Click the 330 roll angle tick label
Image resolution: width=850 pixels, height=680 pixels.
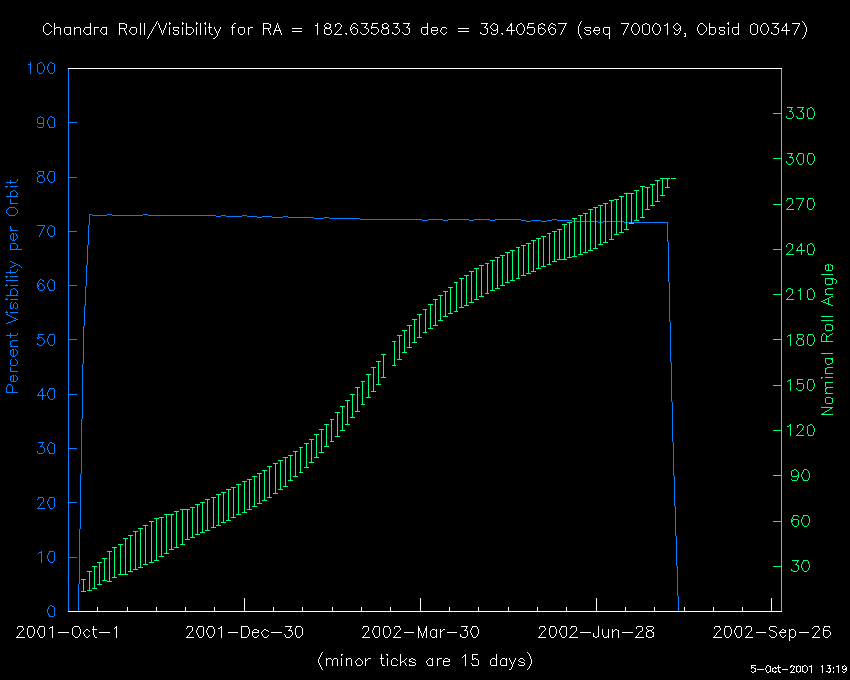[801, 114]
